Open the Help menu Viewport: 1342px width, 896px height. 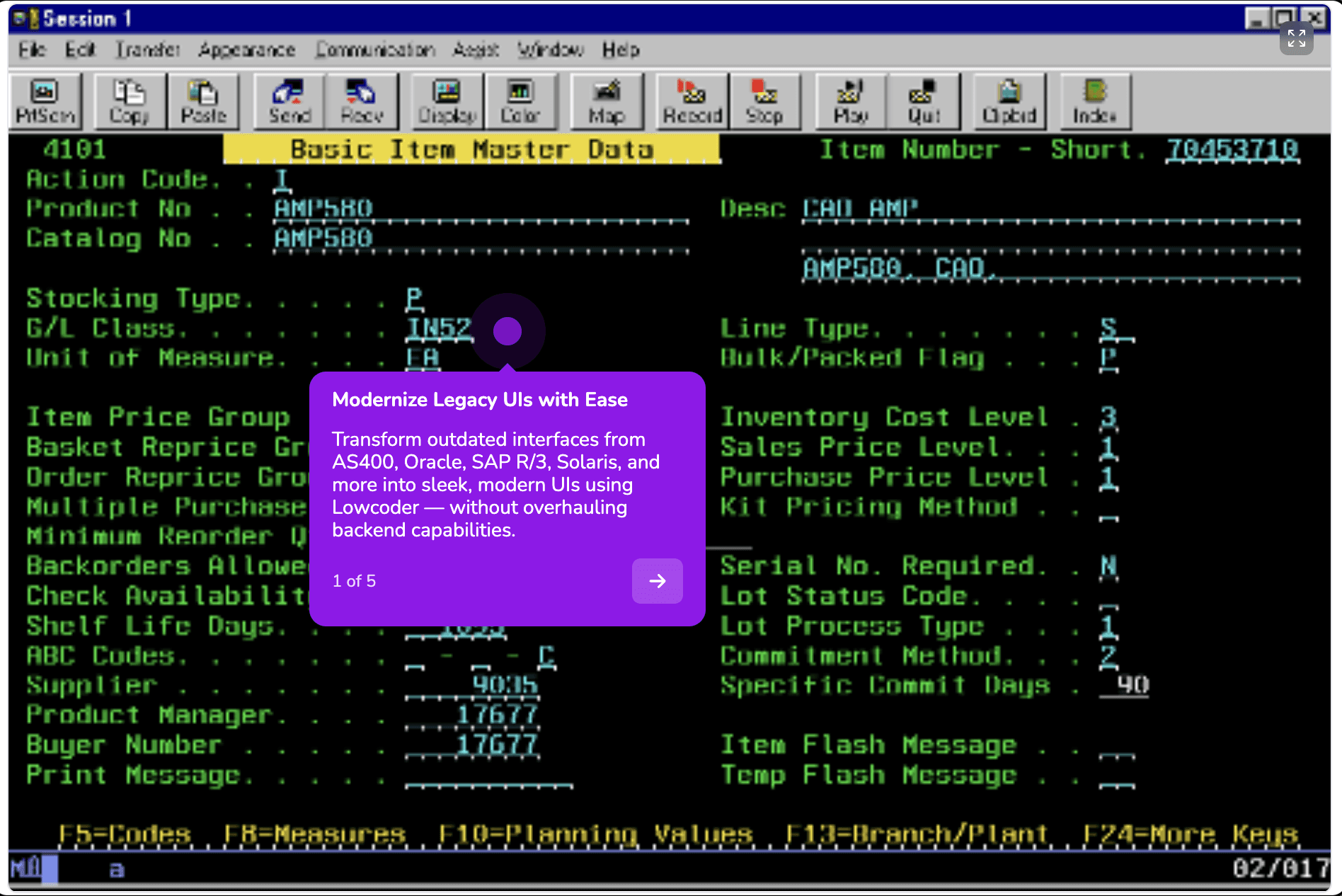point(621,50)
